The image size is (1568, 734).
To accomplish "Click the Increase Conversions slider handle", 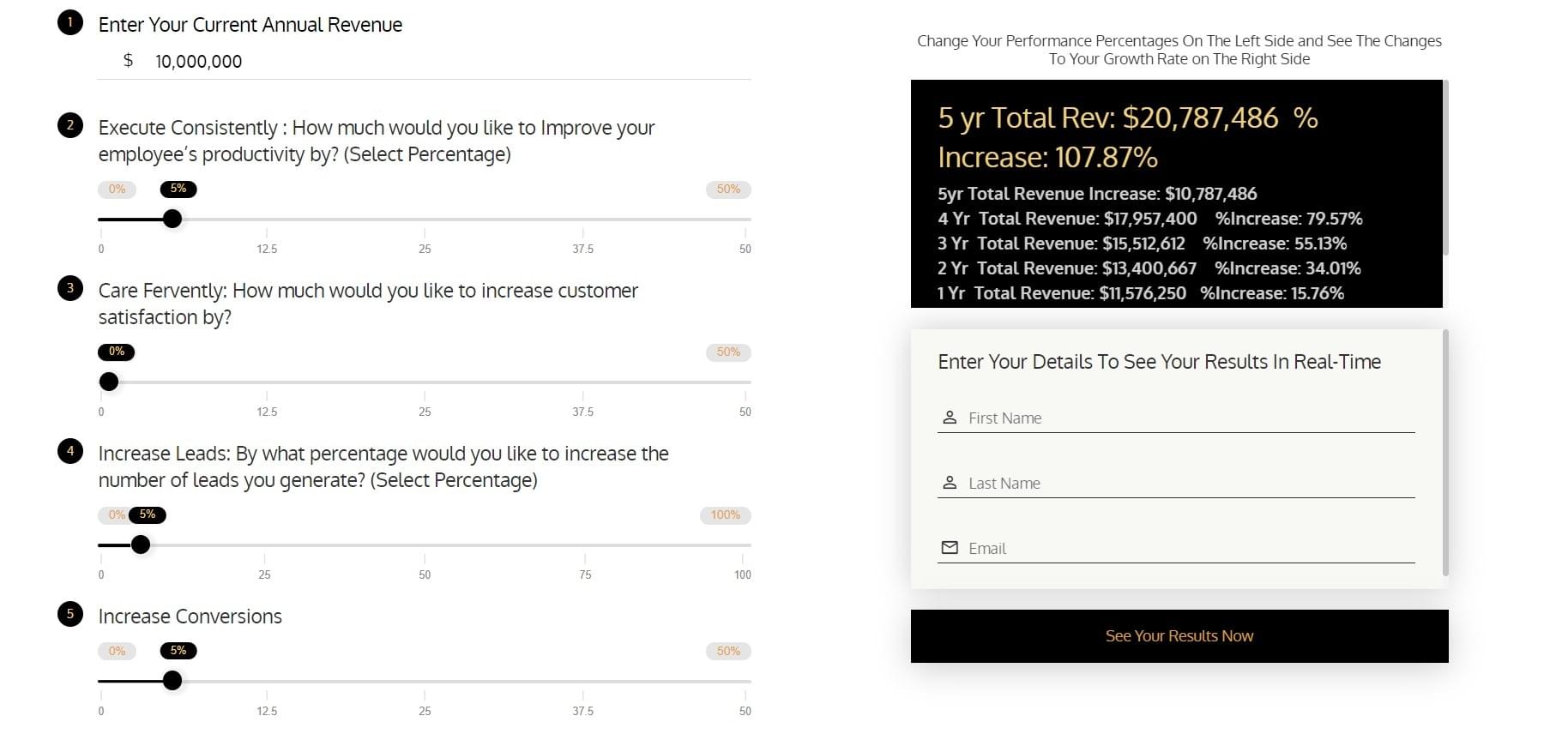I will pyautogui.click(x=172, y=681).
